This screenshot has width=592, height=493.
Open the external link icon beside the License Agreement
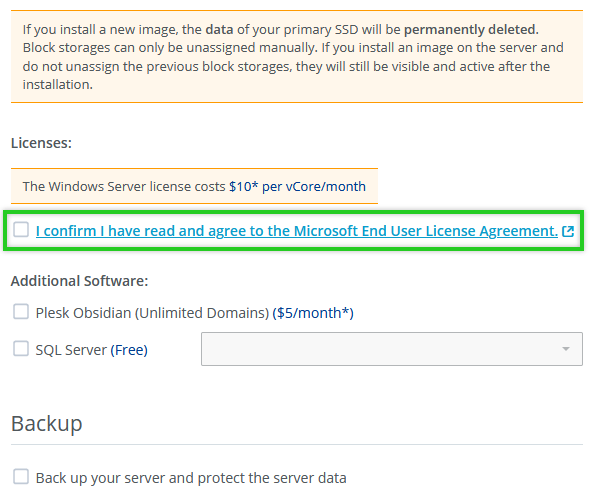(x=568, y=231)
